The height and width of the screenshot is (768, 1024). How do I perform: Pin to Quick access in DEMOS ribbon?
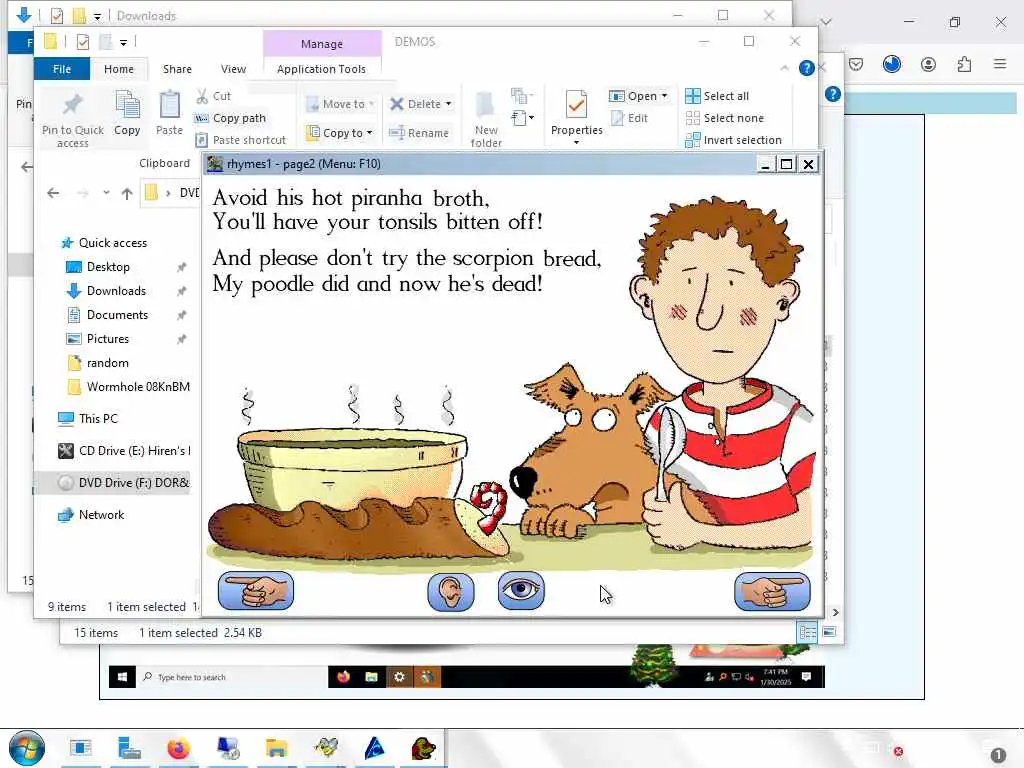72,120
